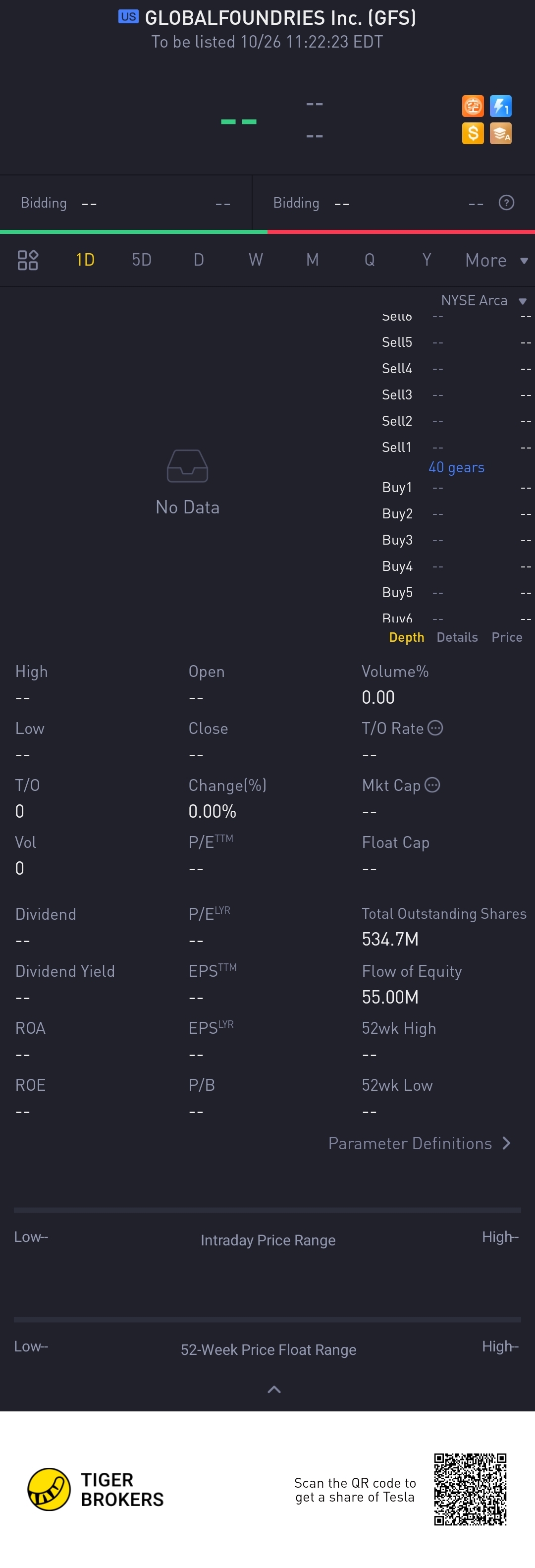Tap the orange no-shorting badge icon
Viewport: 535px width, 1568px height.
coord(473,106)
